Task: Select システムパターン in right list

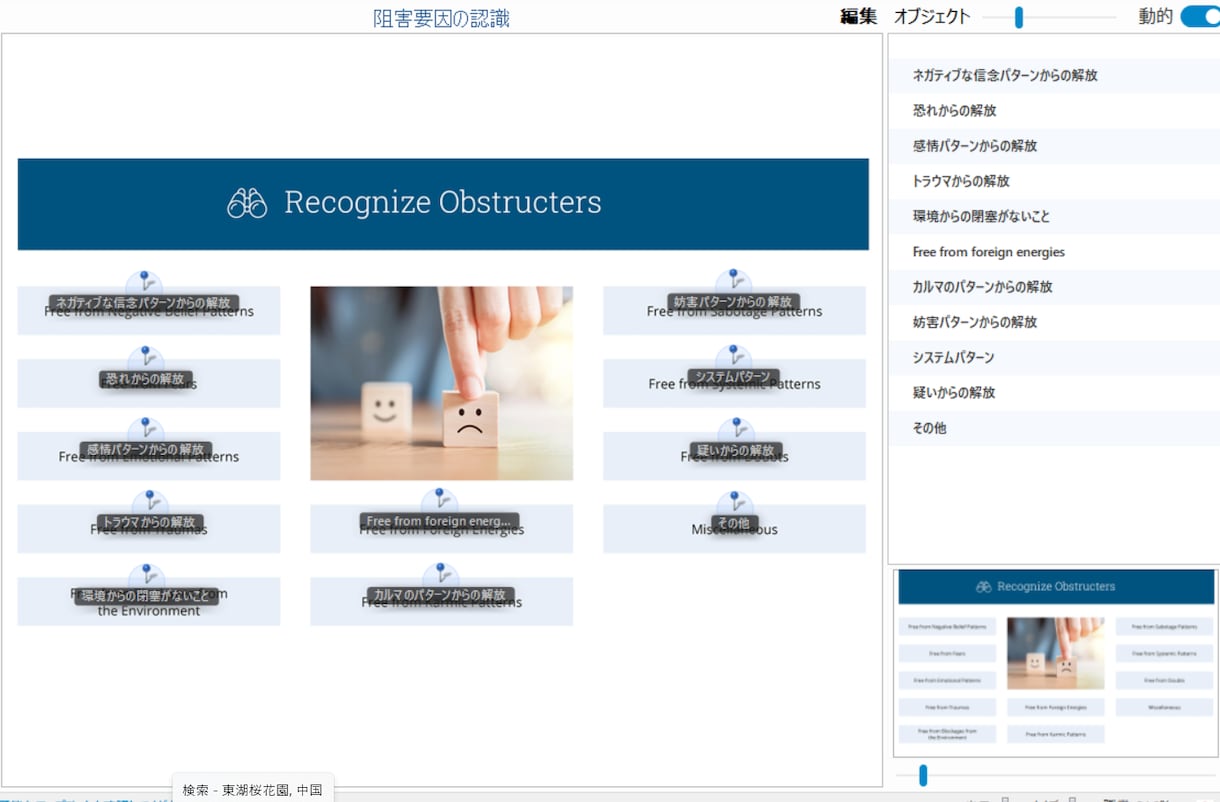Action: (1054, 357)
